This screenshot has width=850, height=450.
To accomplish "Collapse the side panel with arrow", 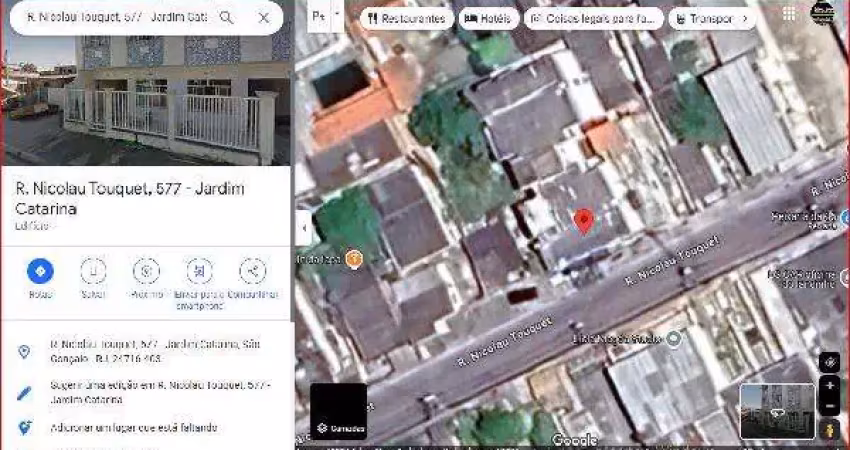I will pyautogui.click(x=303, y=228).
